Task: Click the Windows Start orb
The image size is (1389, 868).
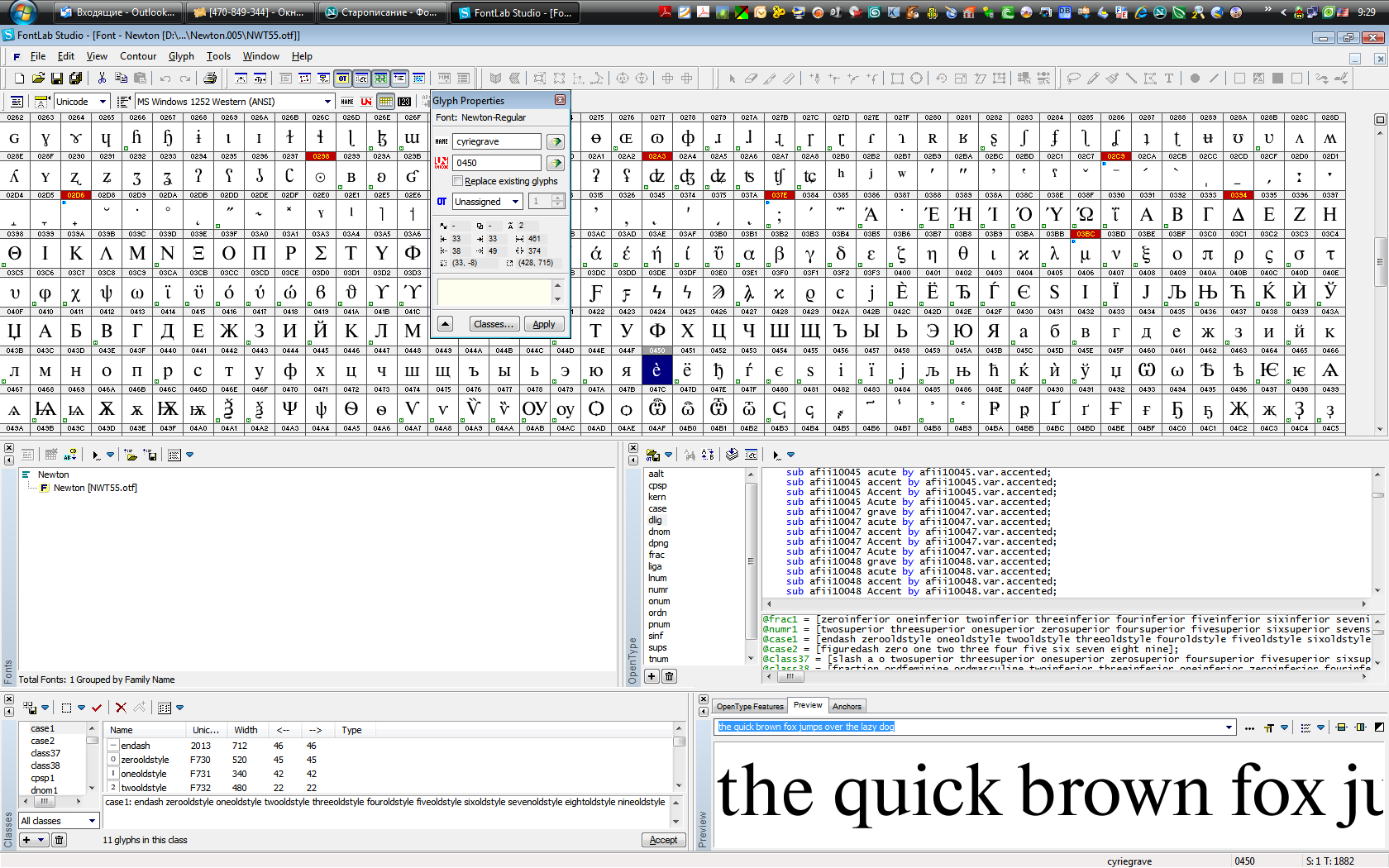Action: pyautogui.click(x=21, y=12)
